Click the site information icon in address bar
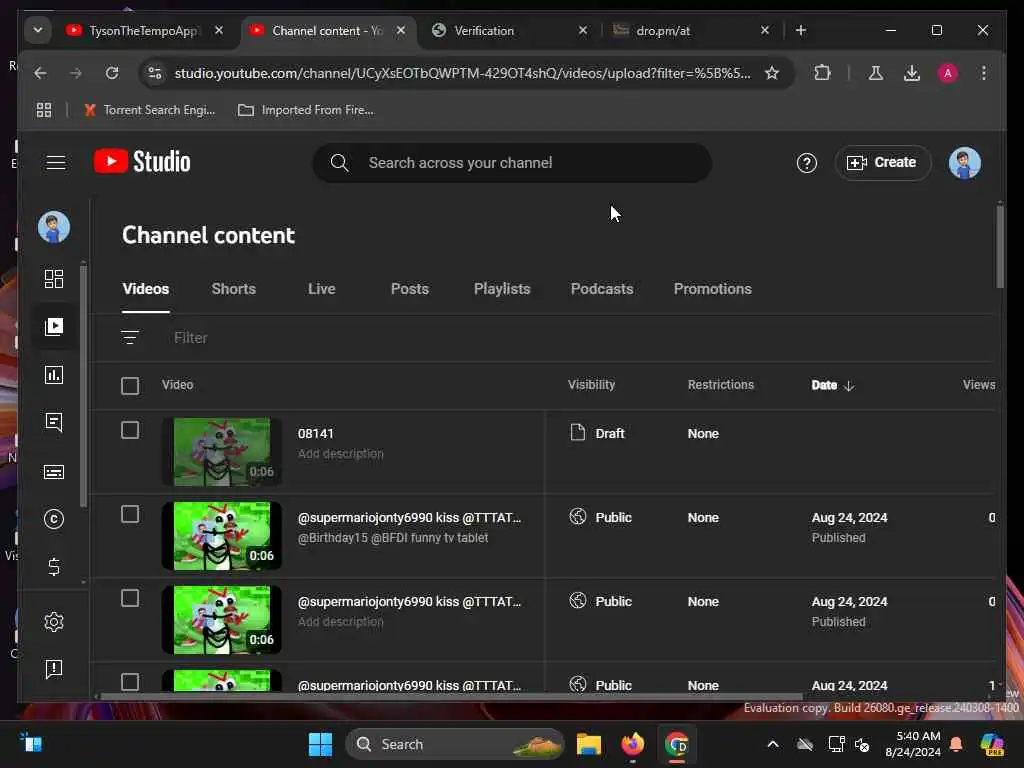This screenshot has width=1024, height=768. 155,73
